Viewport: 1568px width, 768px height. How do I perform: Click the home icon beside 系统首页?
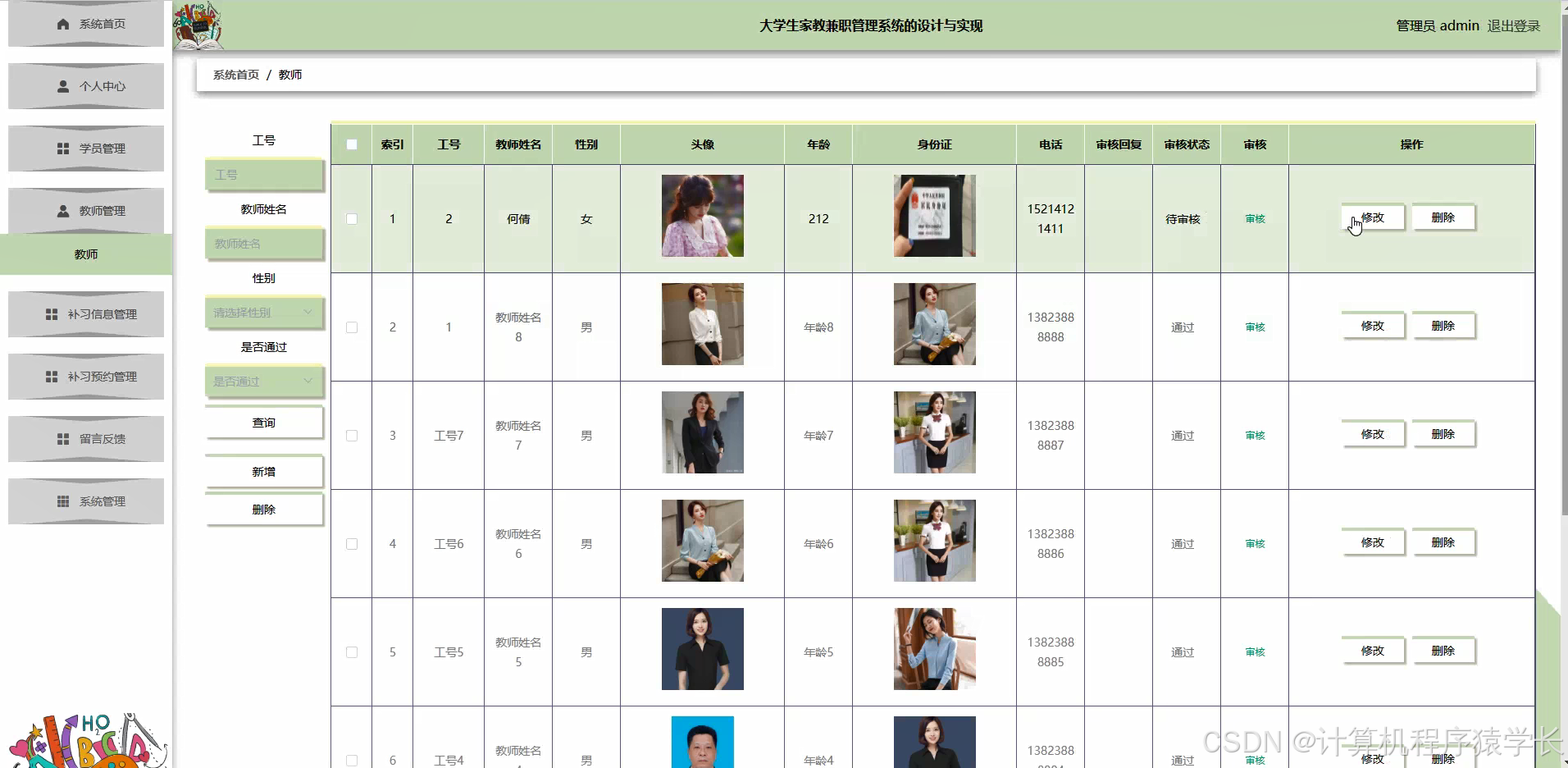63,25
